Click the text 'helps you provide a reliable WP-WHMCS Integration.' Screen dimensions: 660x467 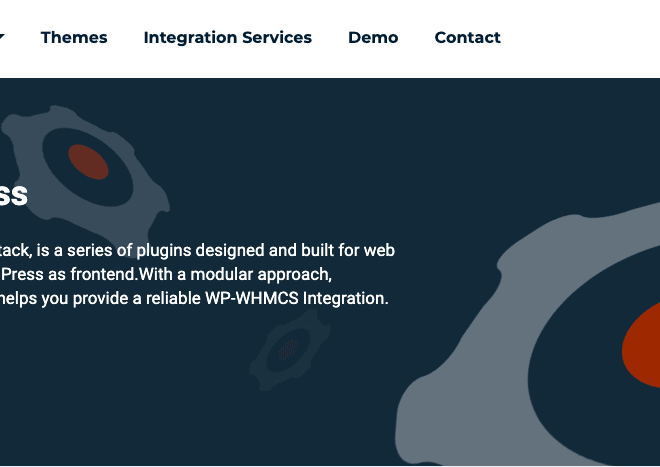[x=194, y=299]
